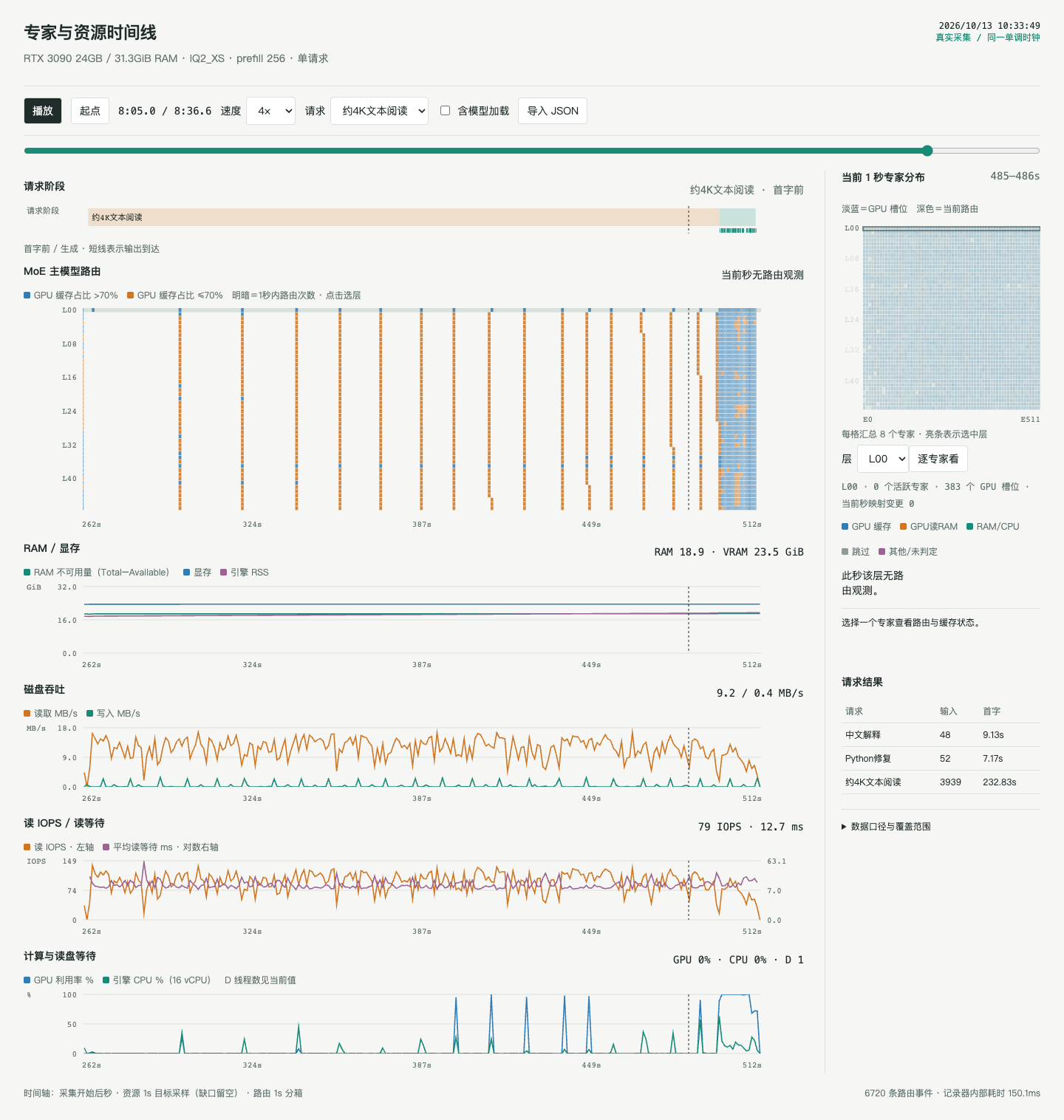The height and width of the screenshot is (1120, 1064).
Task: Click the 约4K文本阅读 bar in the 请求阶段 timeline
Action: point(403,217)
